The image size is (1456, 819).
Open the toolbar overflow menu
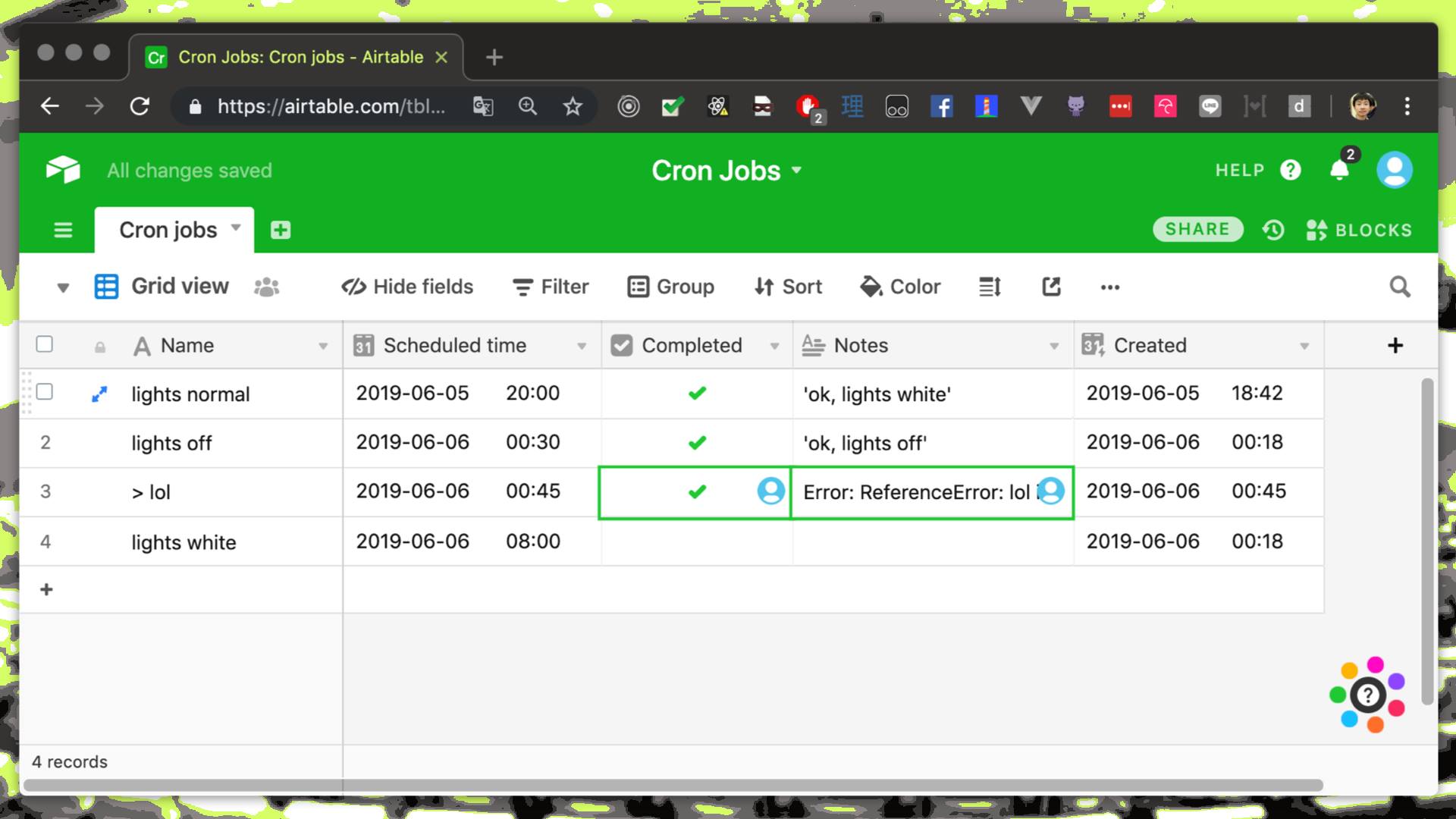point(1110,287)
